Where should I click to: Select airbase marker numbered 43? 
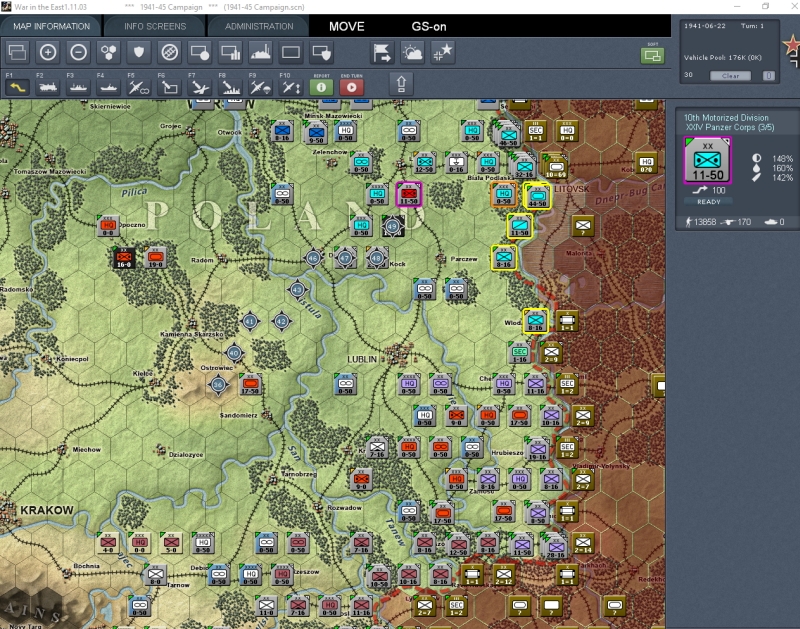(297, 290)
